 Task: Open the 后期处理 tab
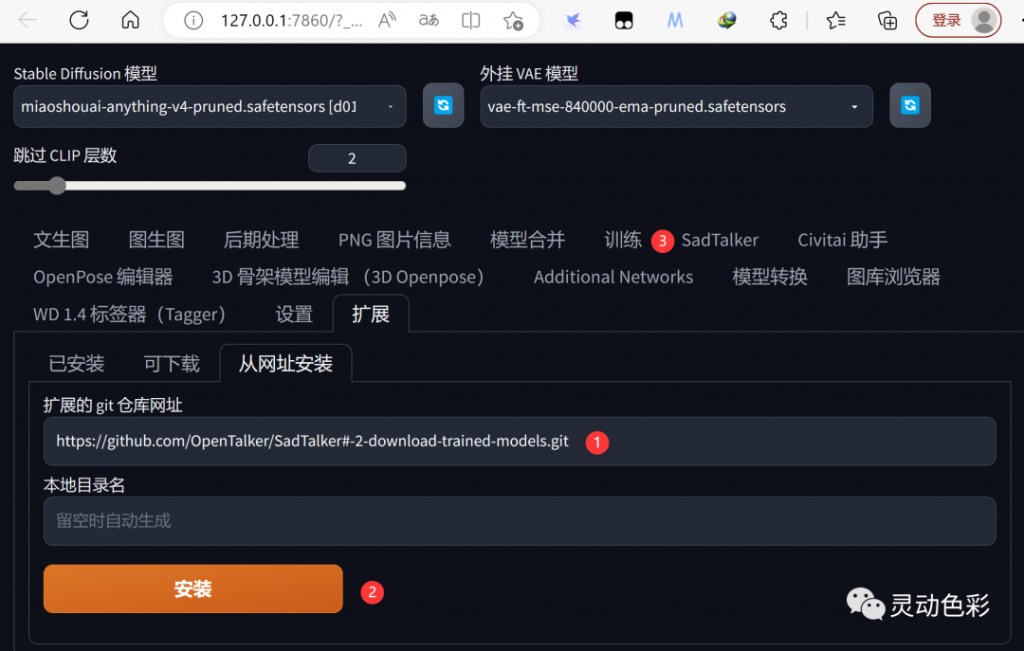pyautogui.click(x=261, y=240)
